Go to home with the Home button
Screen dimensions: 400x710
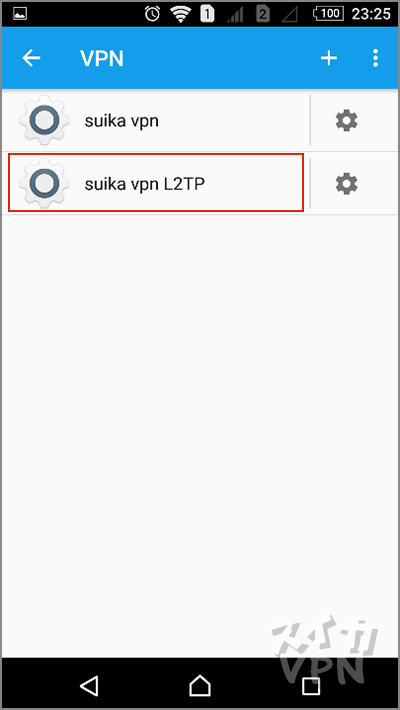200,685
